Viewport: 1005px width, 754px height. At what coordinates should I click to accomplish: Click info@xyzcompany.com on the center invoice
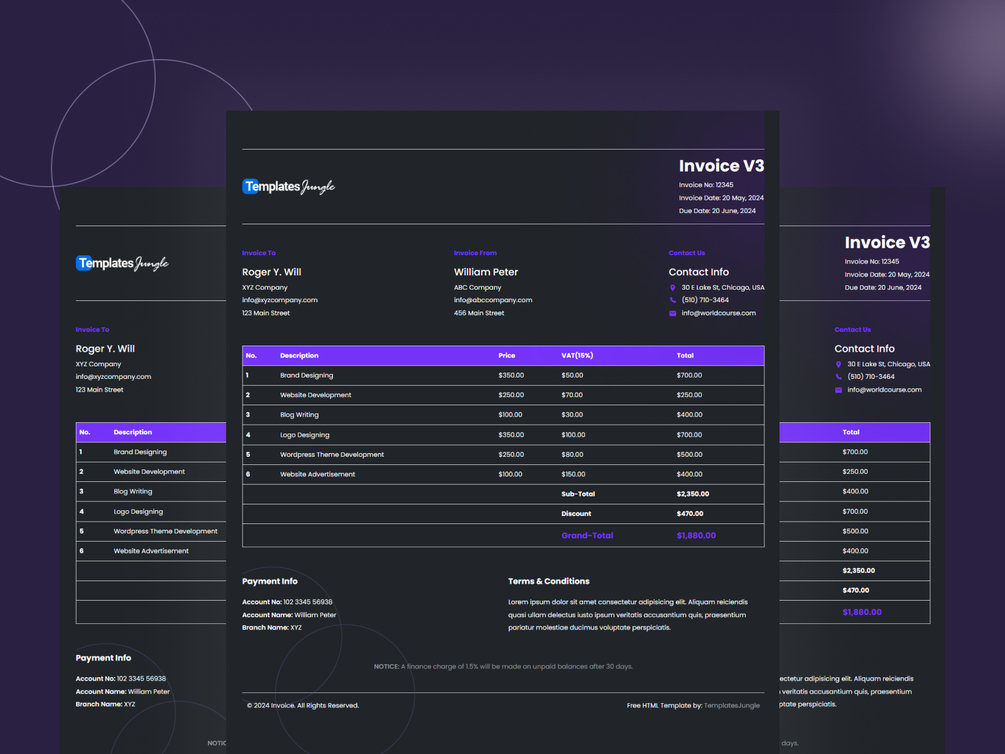click(x=279, y=300)
